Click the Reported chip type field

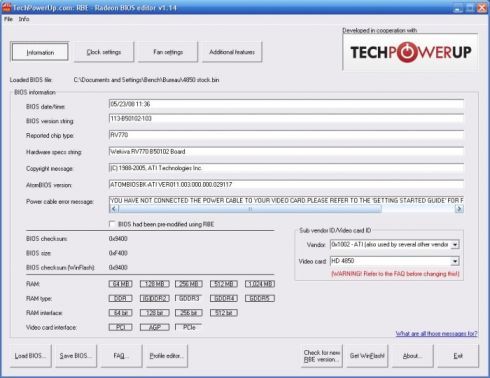coord(286,135)
